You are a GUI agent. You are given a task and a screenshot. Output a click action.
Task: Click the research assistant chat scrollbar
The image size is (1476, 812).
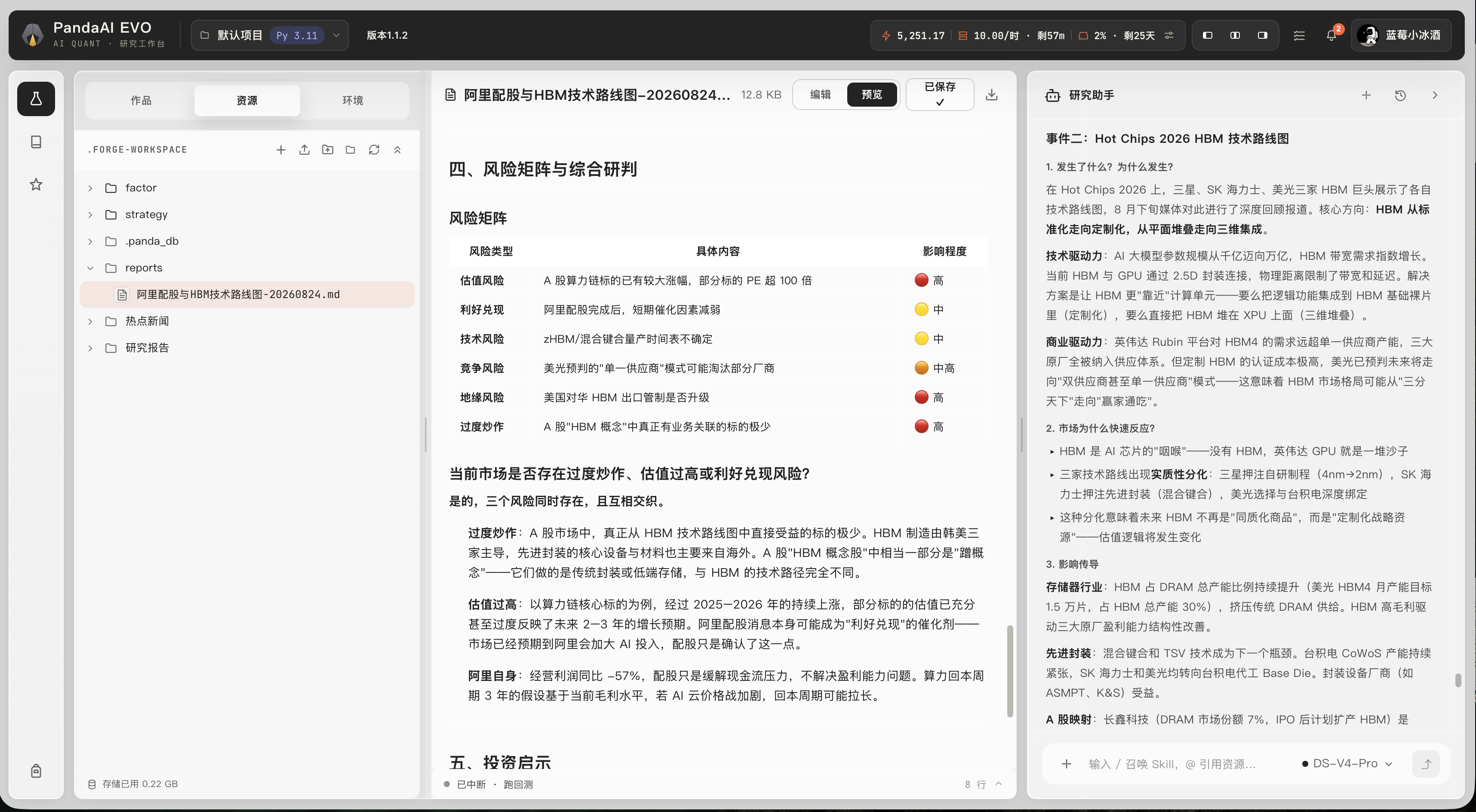point(1458,680)
